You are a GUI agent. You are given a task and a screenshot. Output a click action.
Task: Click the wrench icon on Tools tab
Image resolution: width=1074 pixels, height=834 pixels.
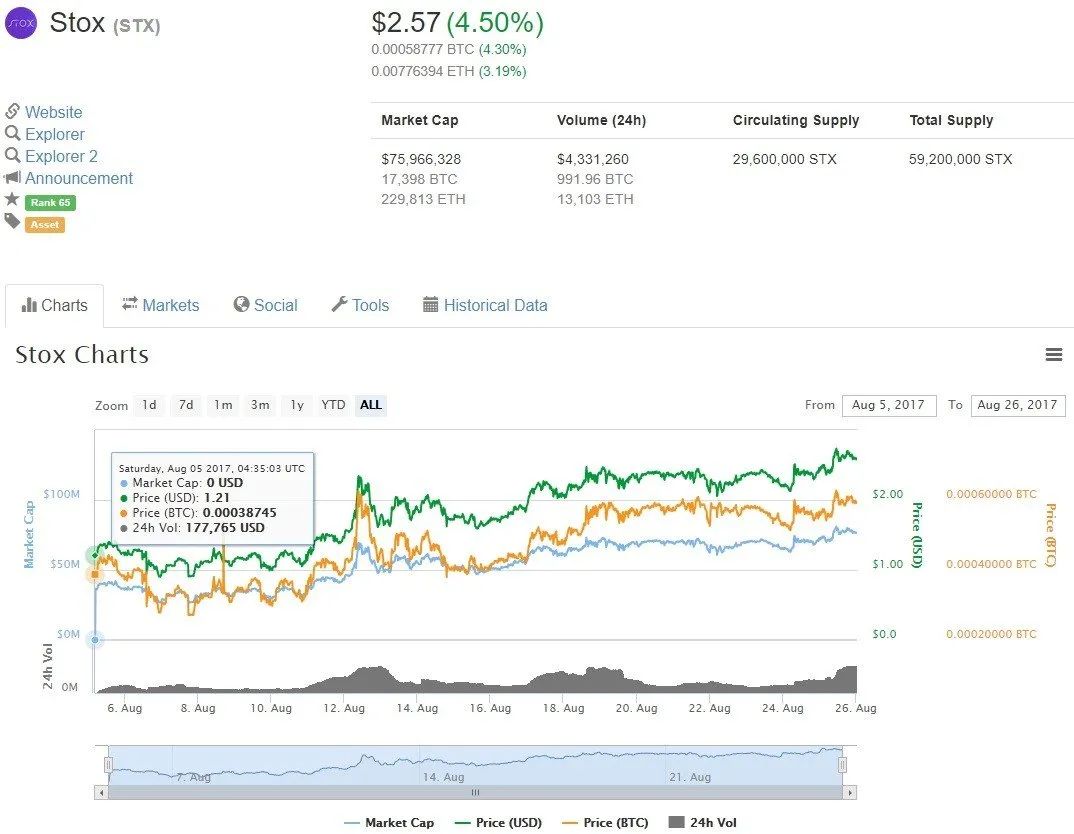pos(339,304)
